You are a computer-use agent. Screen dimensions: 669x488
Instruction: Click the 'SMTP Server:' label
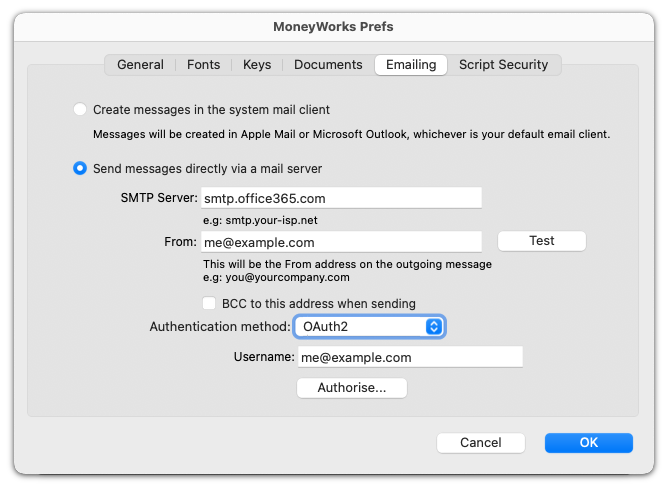(159, 198)
